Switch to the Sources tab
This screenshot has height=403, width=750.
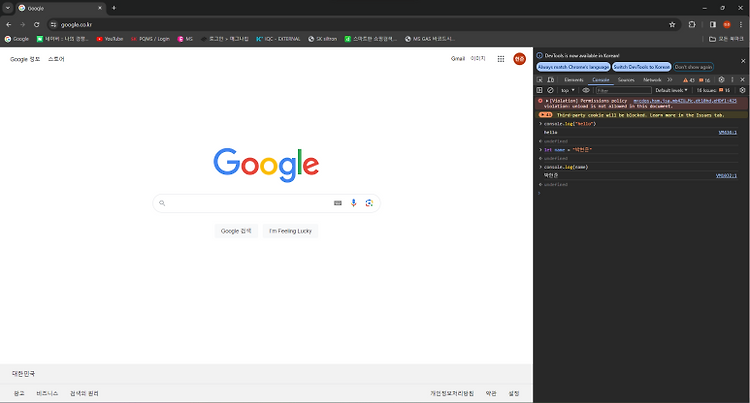point(626,80)
